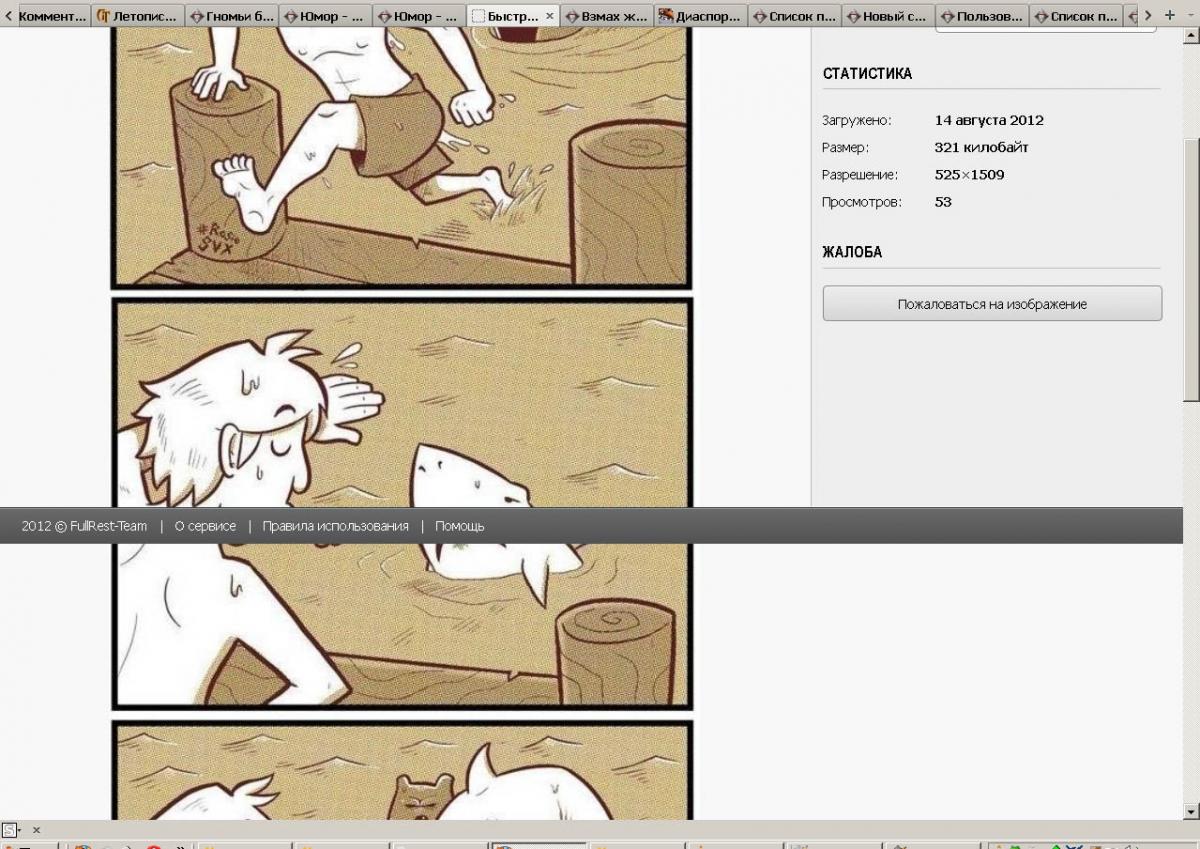Open a new tab with the plus button

coord(1170,15)
